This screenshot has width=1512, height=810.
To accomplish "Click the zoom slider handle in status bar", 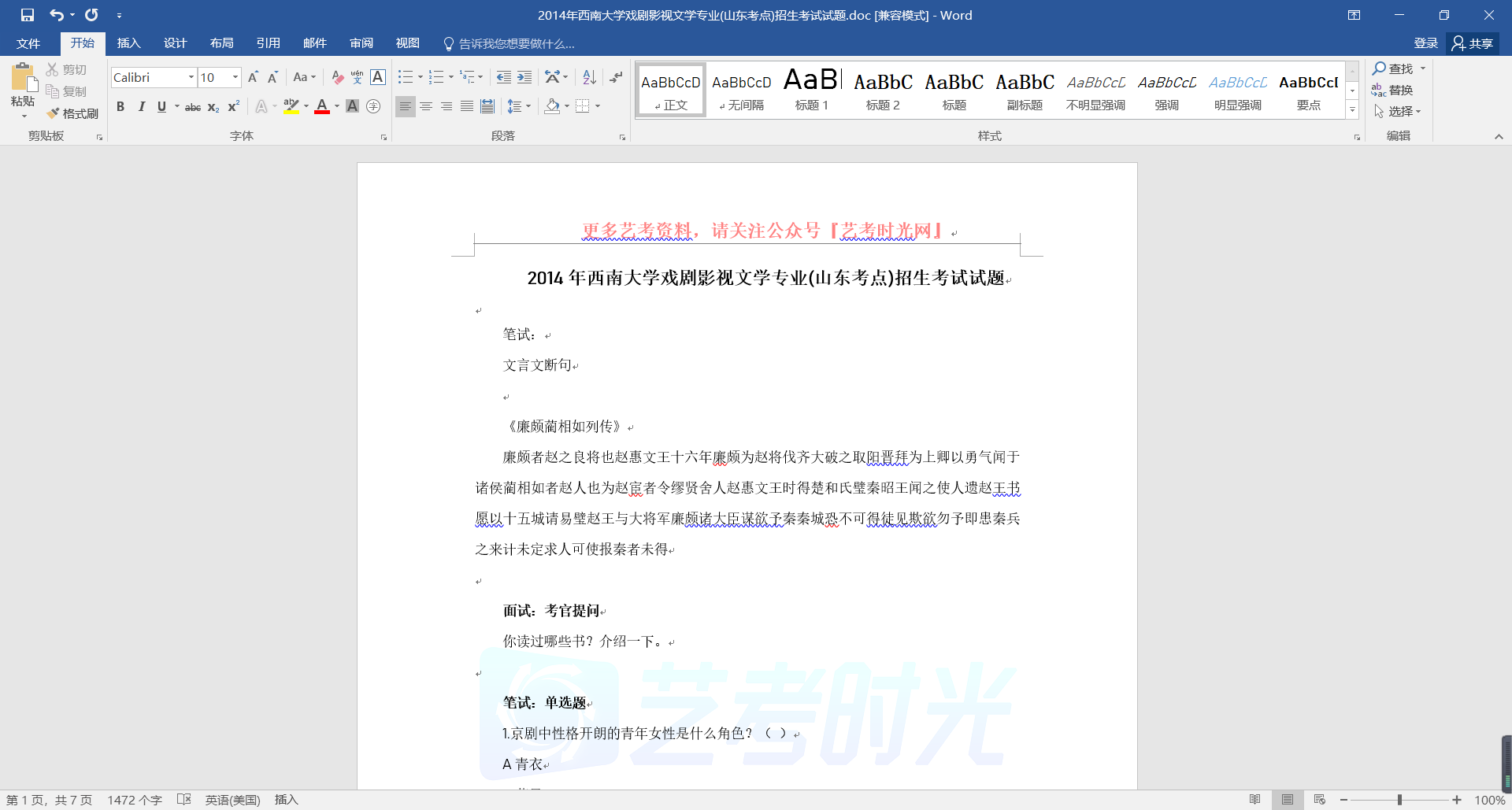I will coord(1399,800).
